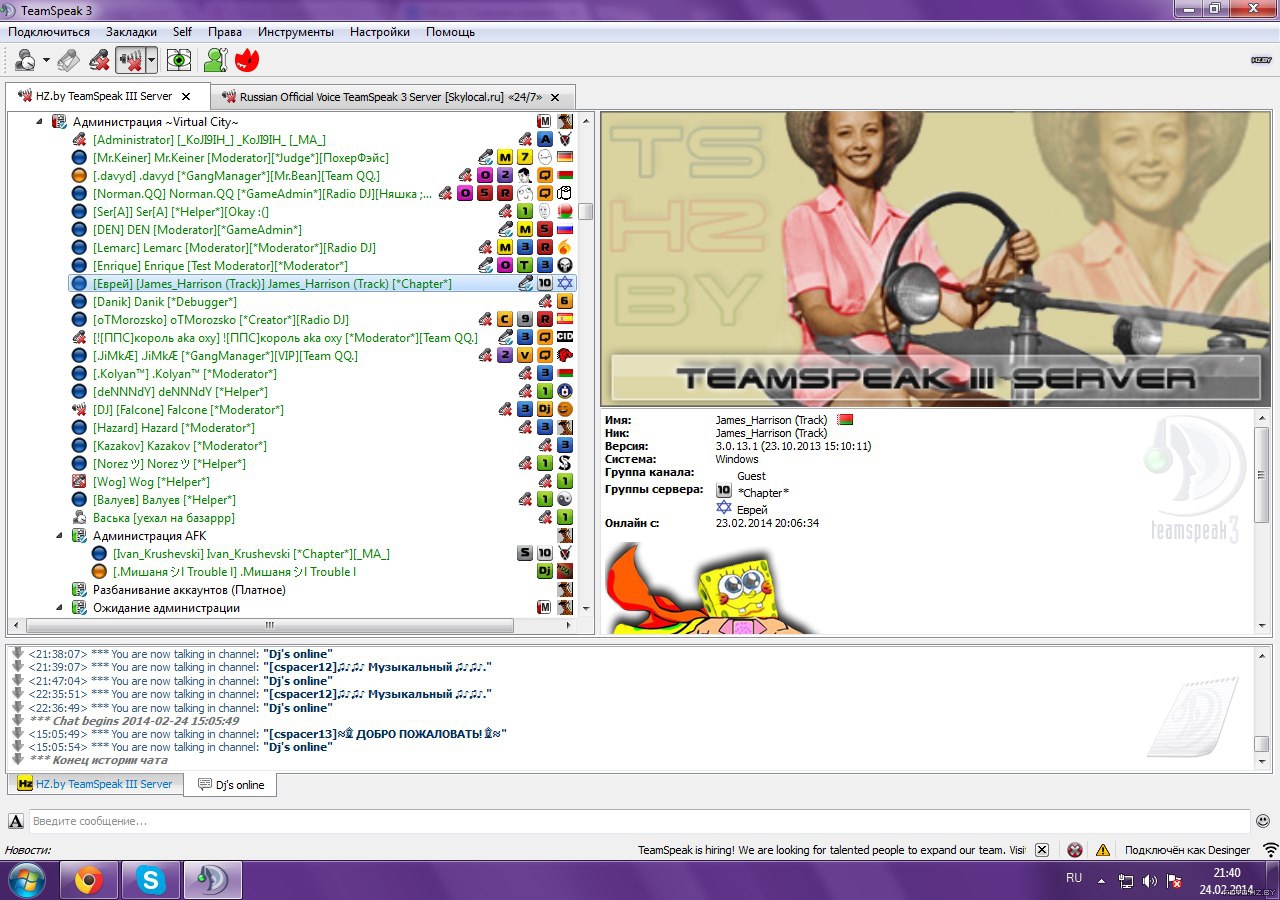Image resolution: width=1280 pixels, height=900 pixels.
Task: Open the Закладки menu
Action: (131, 32)
